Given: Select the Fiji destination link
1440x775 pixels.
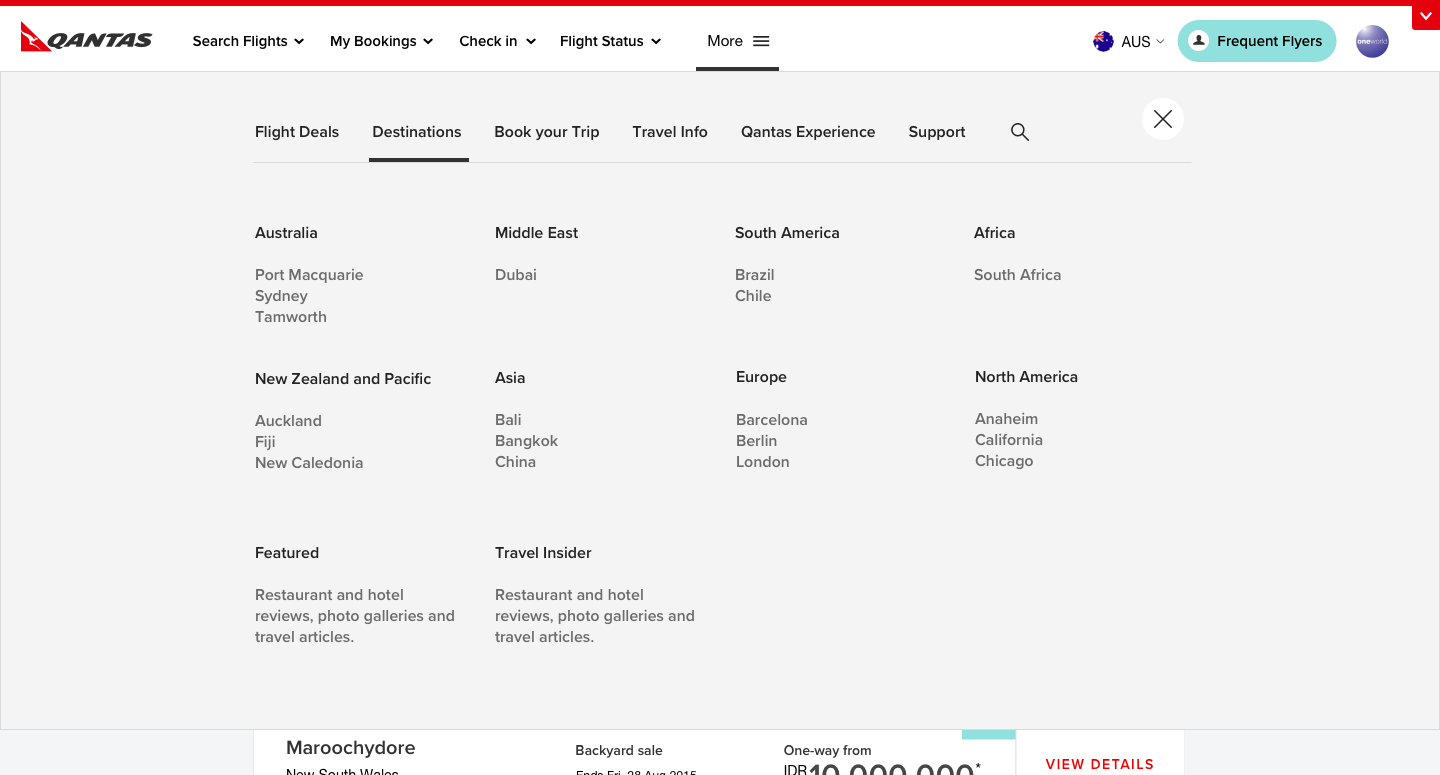Looking at the screenshot, I should [x=265, y=442].
